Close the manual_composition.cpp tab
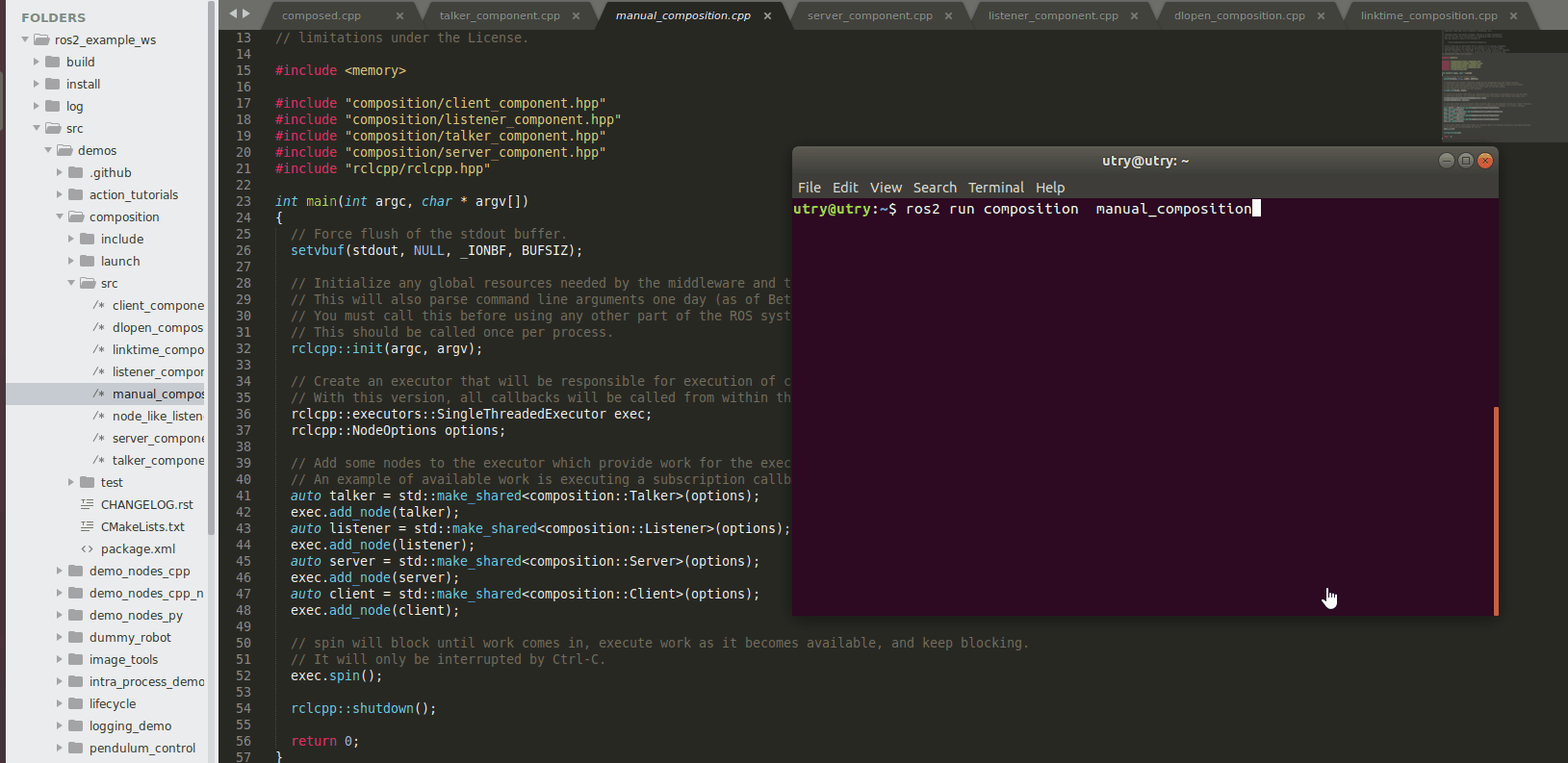The image size is (1568, 763). point(767,15)
